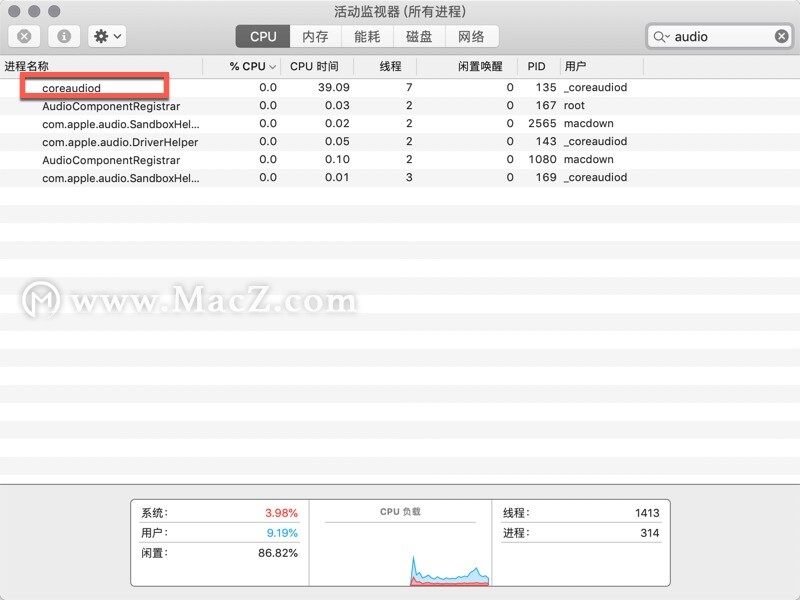
Task: Click the 用户 blue percentage value
Action: 284,532
